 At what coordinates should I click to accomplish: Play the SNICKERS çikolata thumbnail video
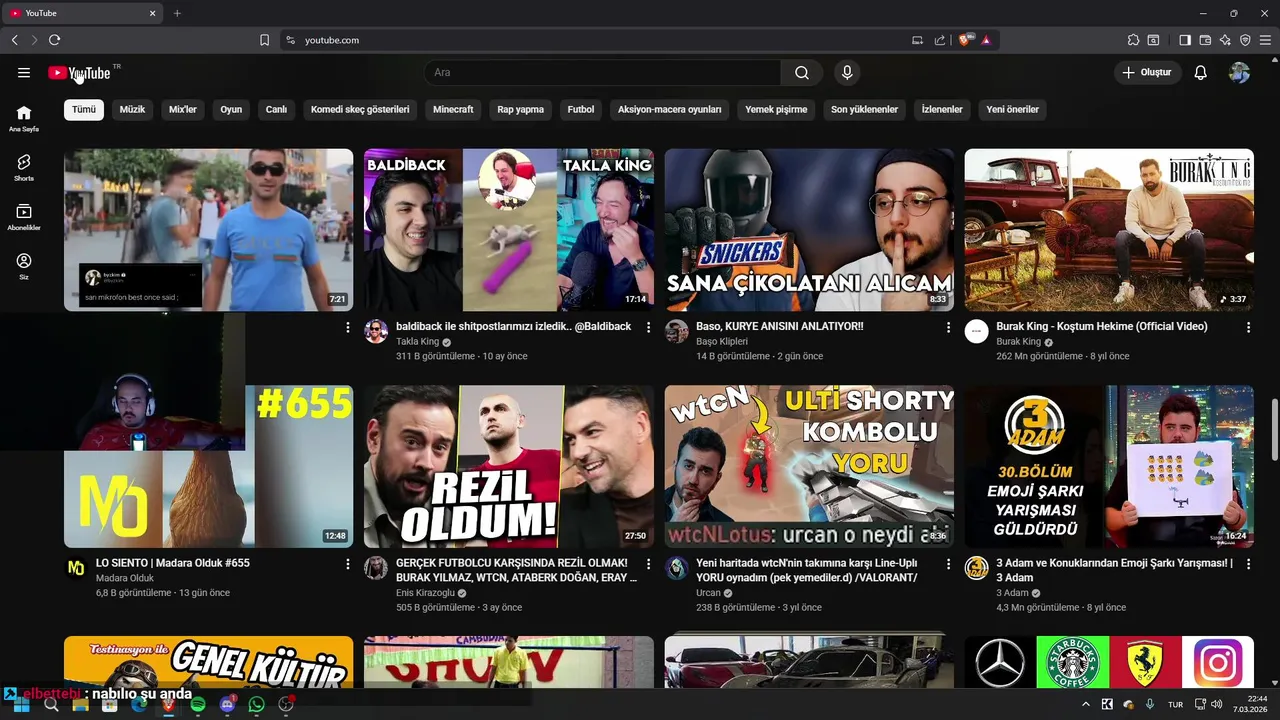tap(809, 230)
